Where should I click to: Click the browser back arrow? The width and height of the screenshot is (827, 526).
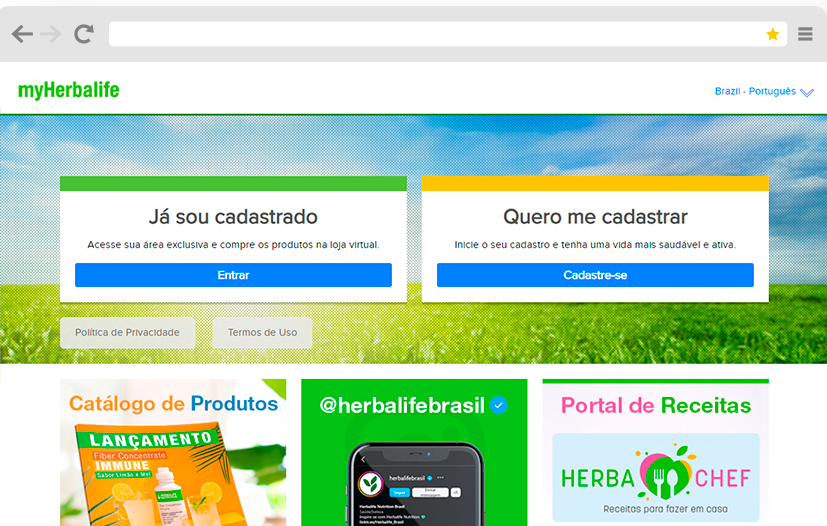pyautogui.click(x=22, y=34)
